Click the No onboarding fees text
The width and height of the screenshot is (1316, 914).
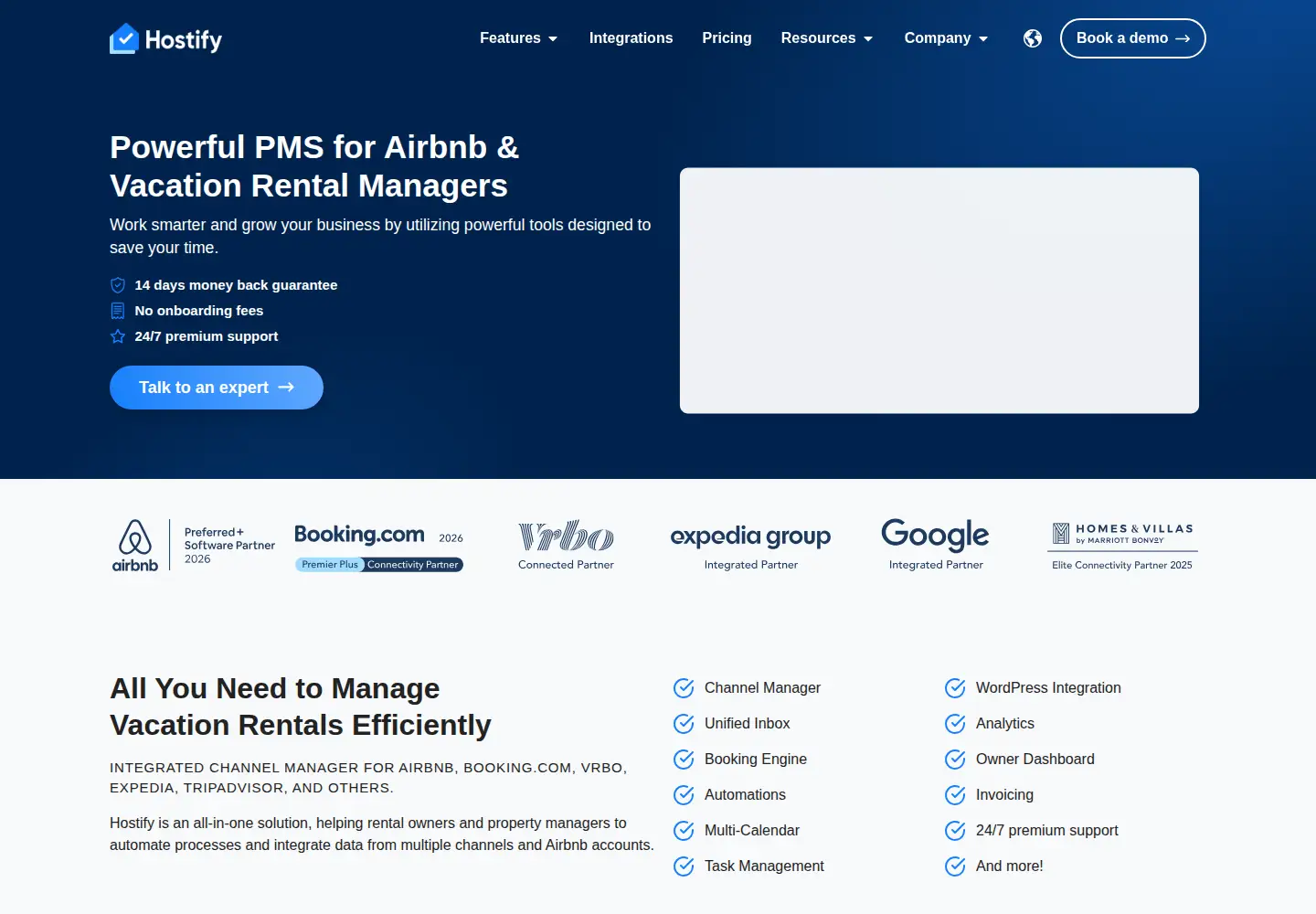point(199,311)
